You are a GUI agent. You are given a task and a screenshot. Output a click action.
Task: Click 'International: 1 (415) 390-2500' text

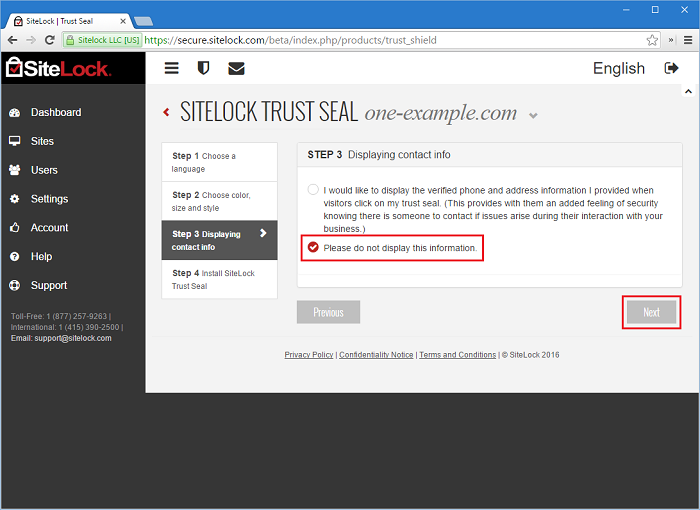[x=65, y=327]
